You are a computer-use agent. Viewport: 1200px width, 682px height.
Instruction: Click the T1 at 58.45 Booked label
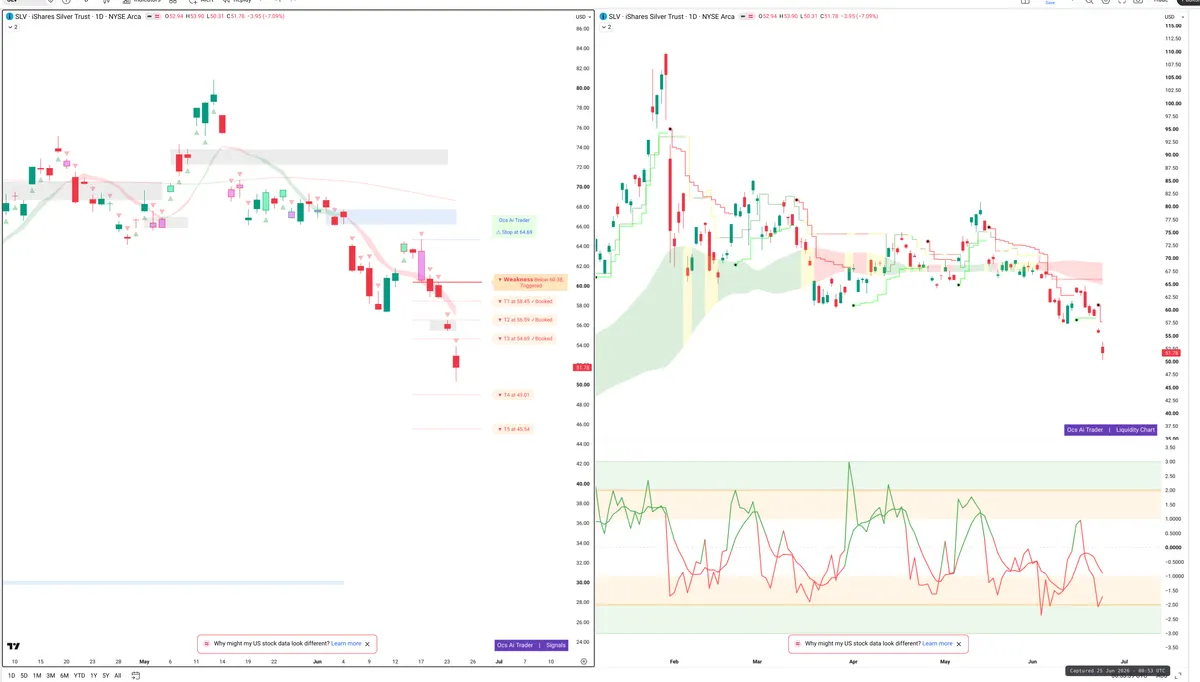click(525, 301)
